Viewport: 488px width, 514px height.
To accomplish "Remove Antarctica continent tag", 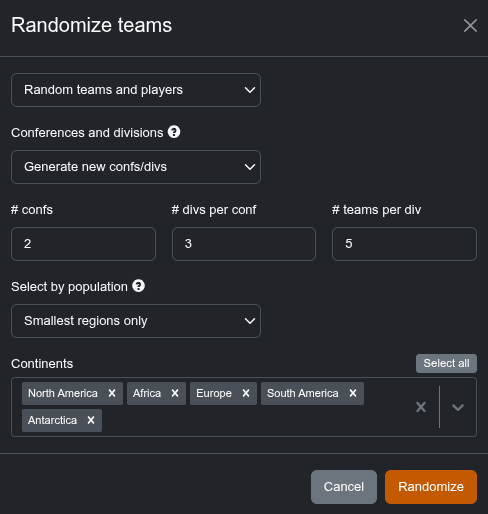I will [x=91, y=420].
